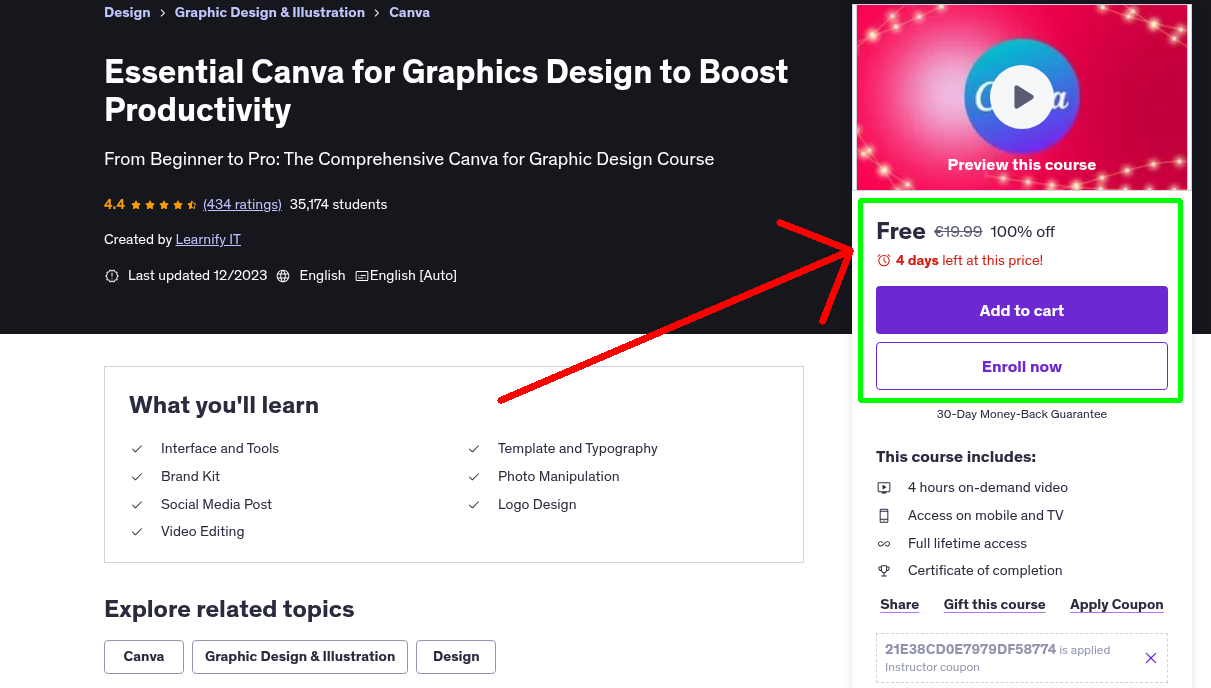The image size is (1211, 688).
Task: Click 30-Day Money-Back Guarantee text
Action: click(x=1022, y=414)
